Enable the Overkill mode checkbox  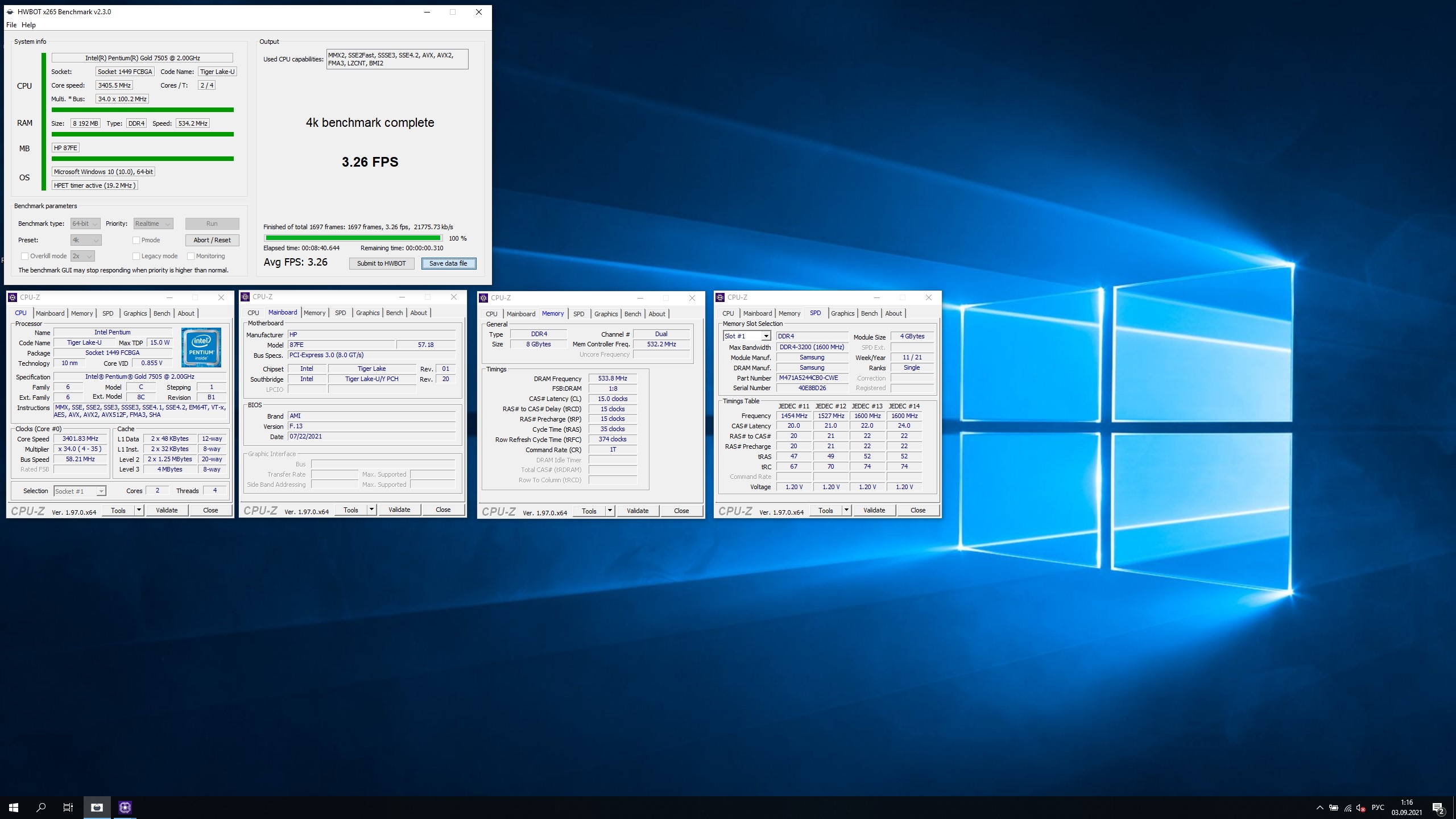point(24,256)
